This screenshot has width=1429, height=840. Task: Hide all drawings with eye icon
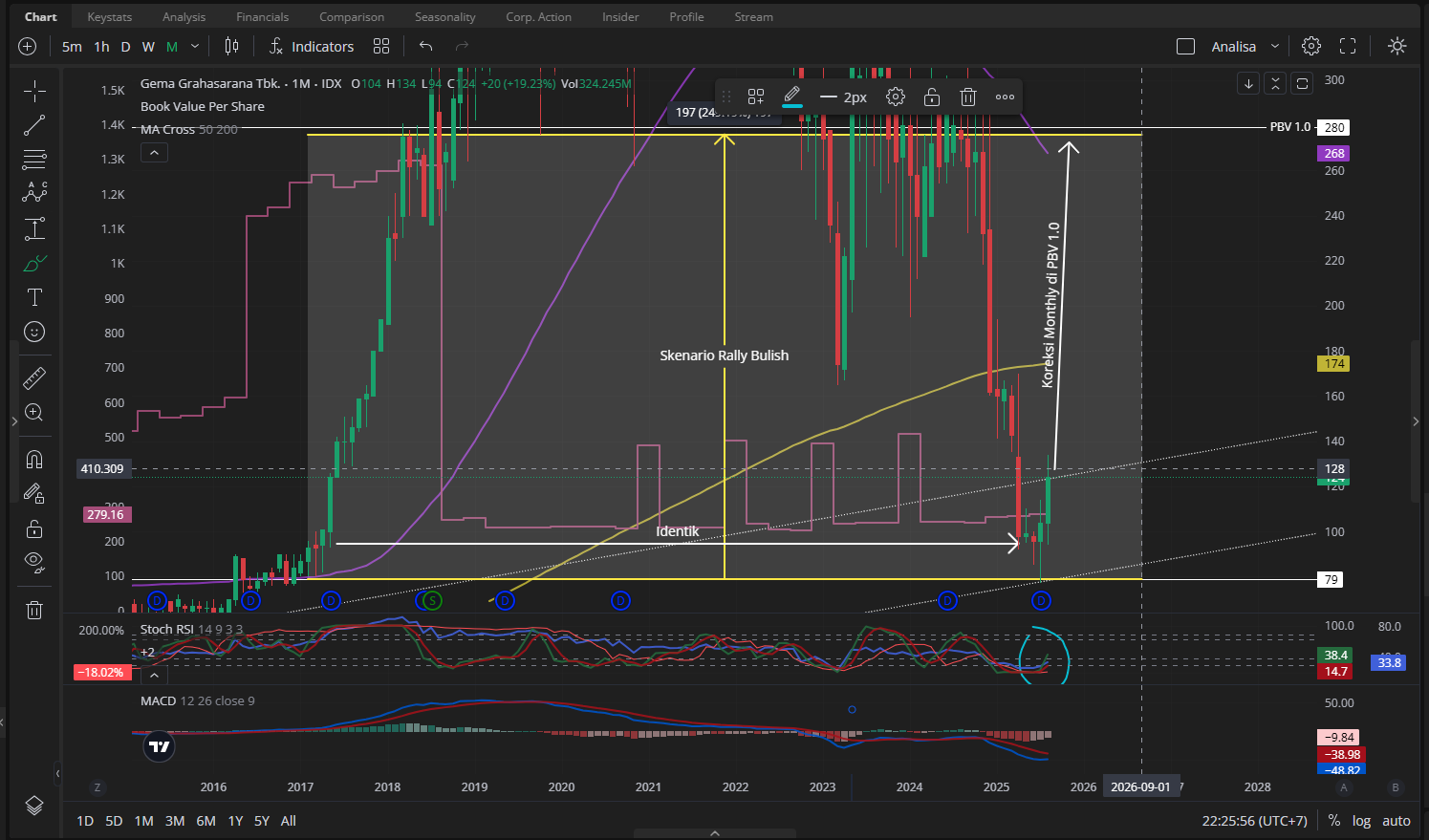click(34, 562)
